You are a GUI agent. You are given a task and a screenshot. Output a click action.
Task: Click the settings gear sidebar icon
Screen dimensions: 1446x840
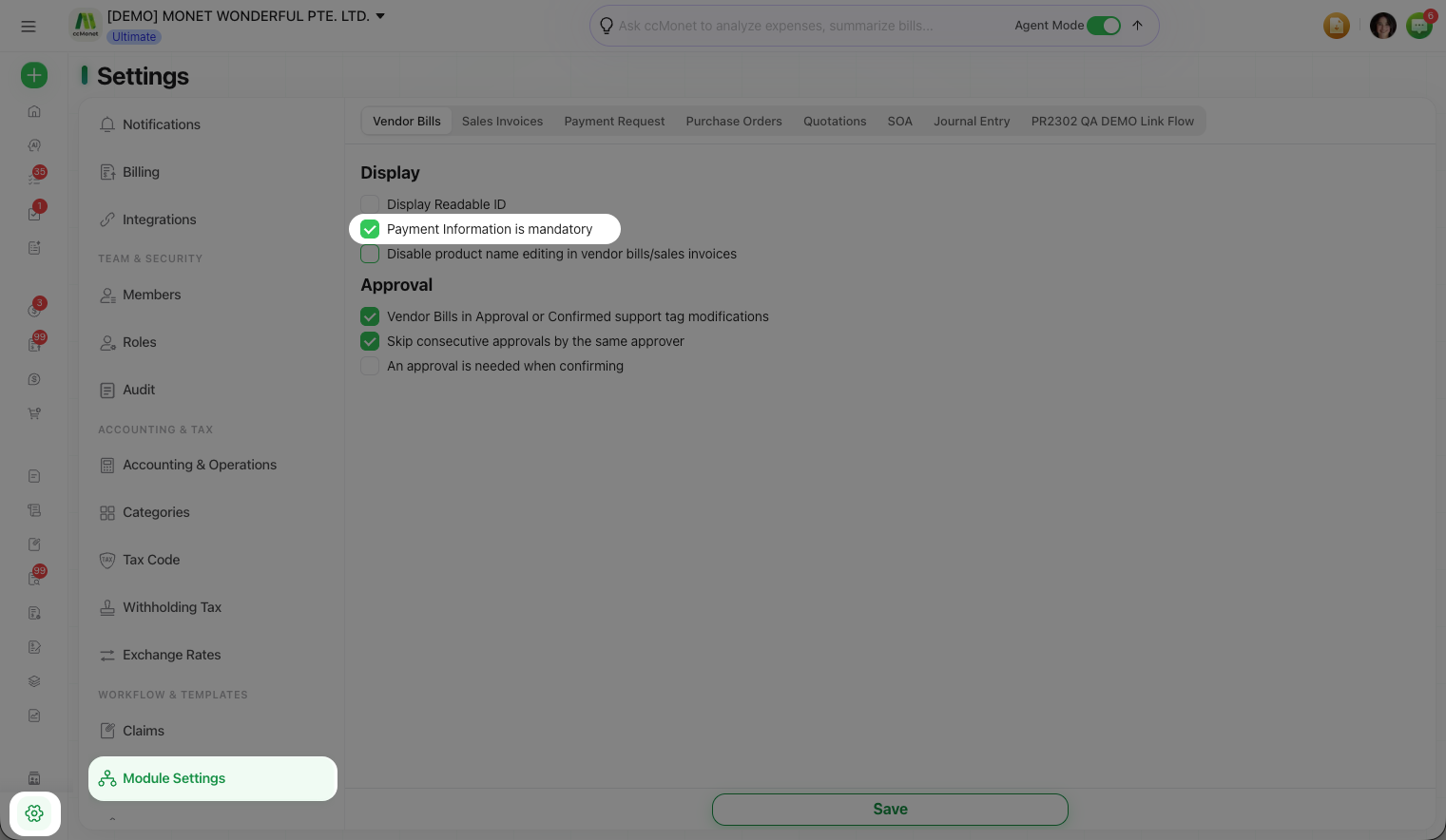pyautogui.click(x=34, y=813)
